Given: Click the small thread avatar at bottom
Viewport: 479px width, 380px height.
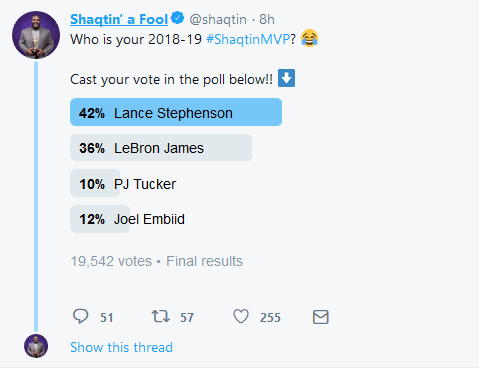Looking at the screenshot, I should pyautogui.click(x=36, y=346).
